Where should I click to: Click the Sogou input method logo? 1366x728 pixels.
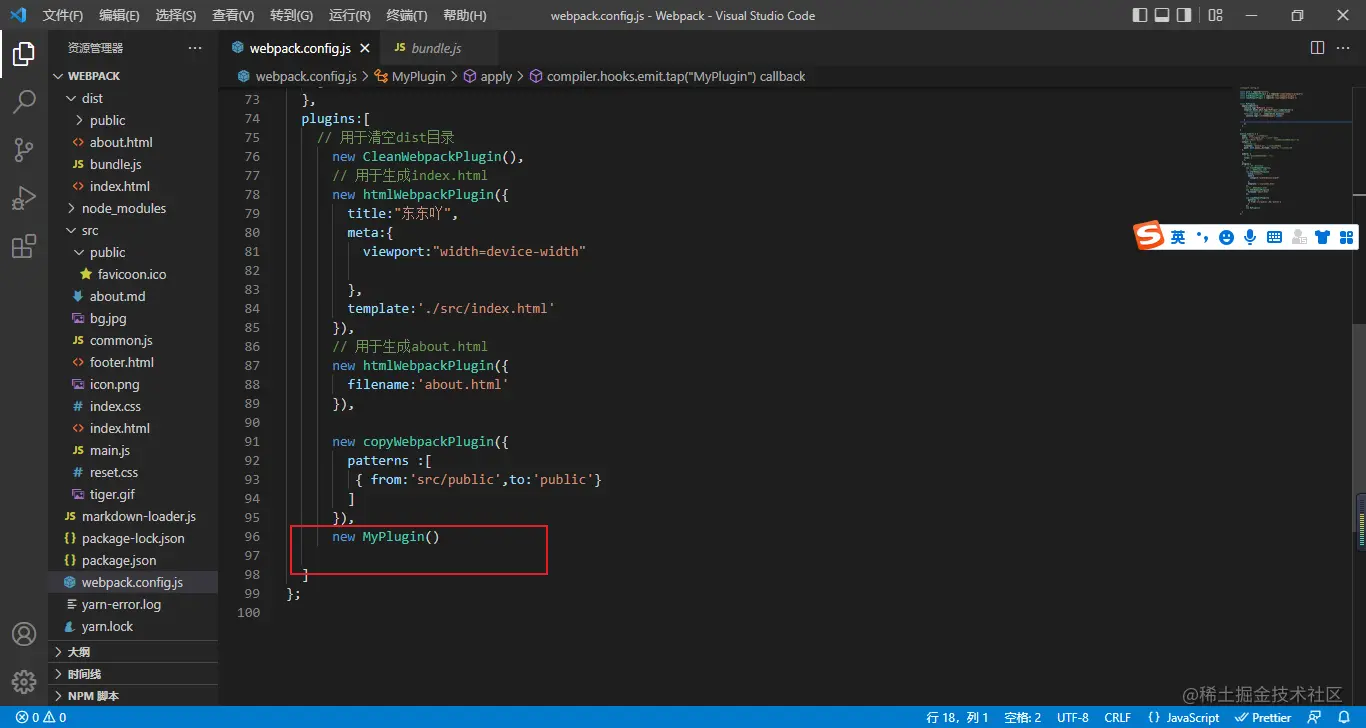pos(1149,236)
